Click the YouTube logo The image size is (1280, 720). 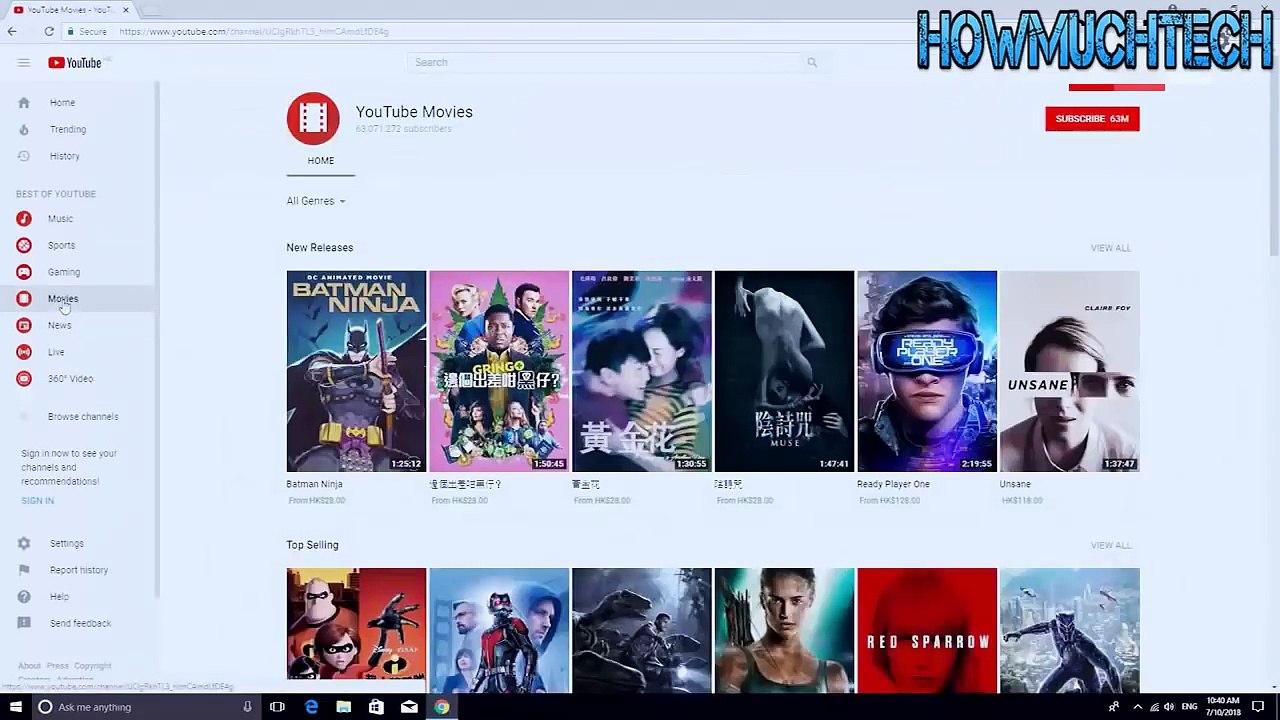pyautogui.click(x=75, y=63)
